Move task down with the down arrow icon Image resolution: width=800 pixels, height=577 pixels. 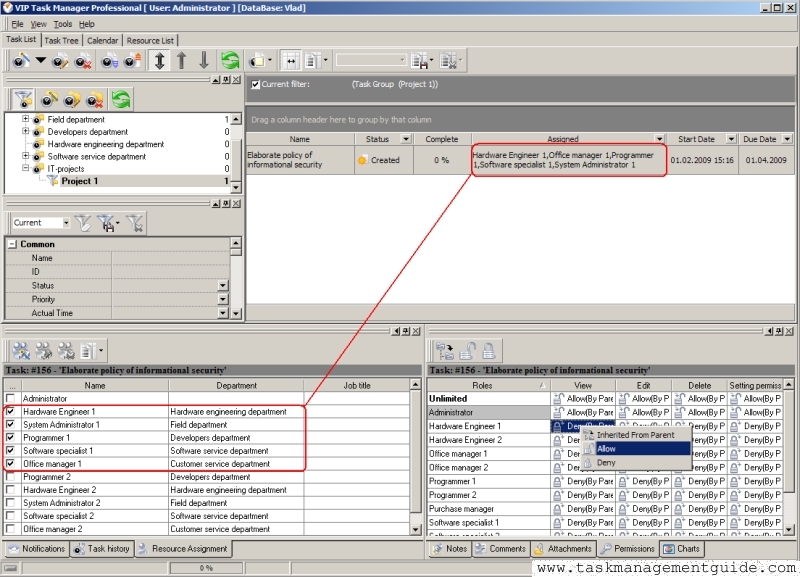[x=204, y=61]
